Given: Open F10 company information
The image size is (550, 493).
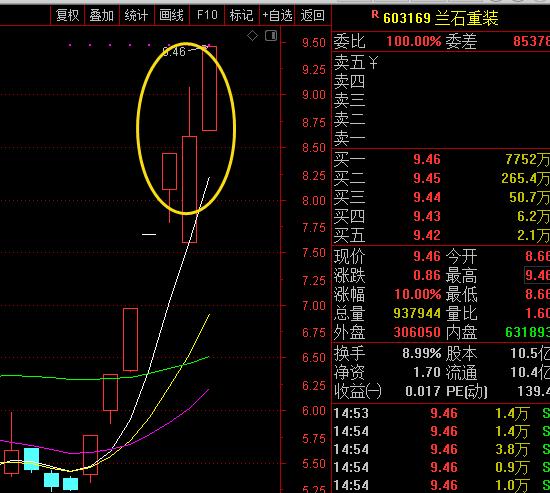Looking at the screenshot, I should 207,15.
